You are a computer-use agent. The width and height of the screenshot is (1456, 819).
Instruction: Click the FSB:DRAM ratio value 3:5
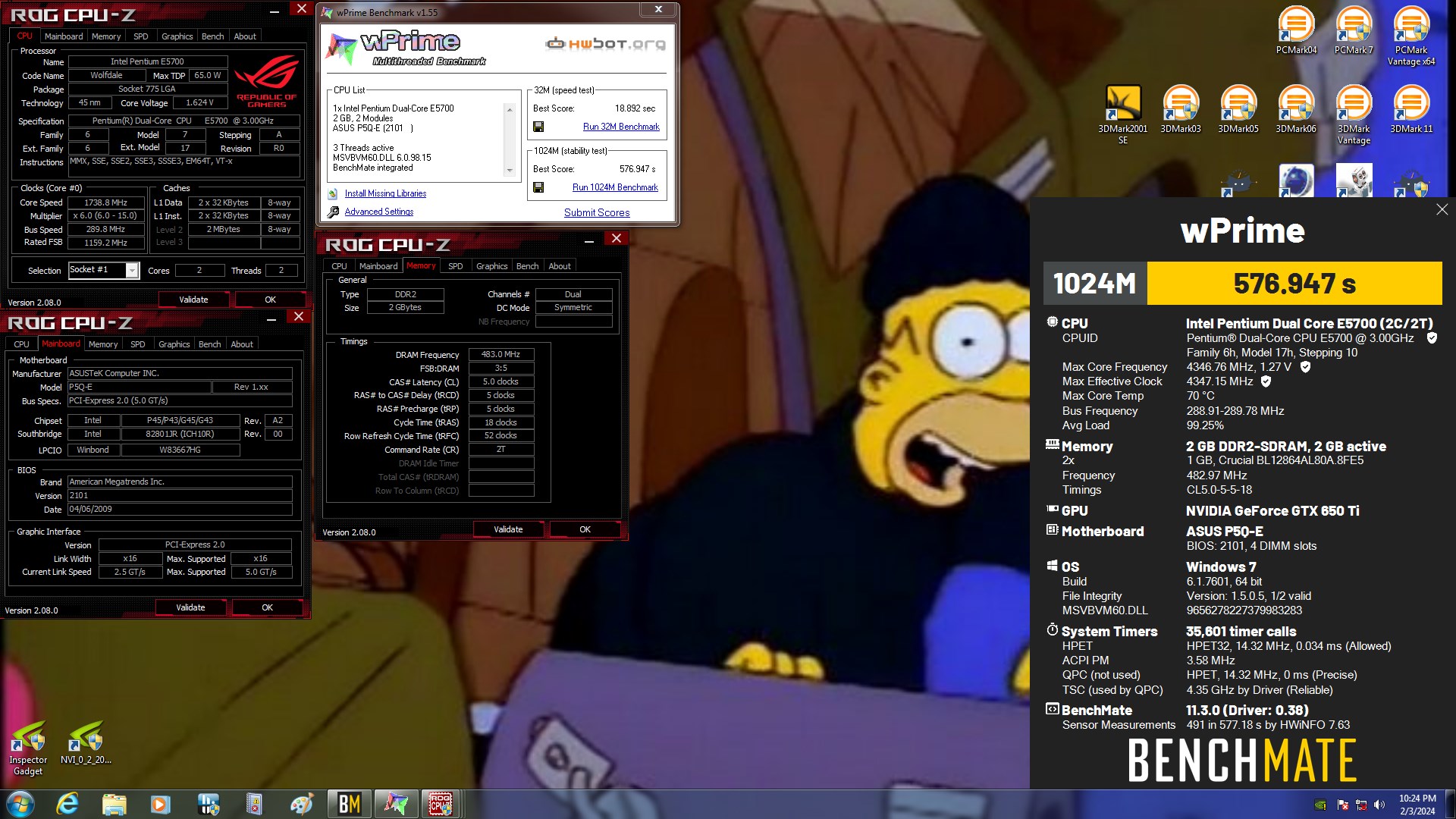[501, 368]
